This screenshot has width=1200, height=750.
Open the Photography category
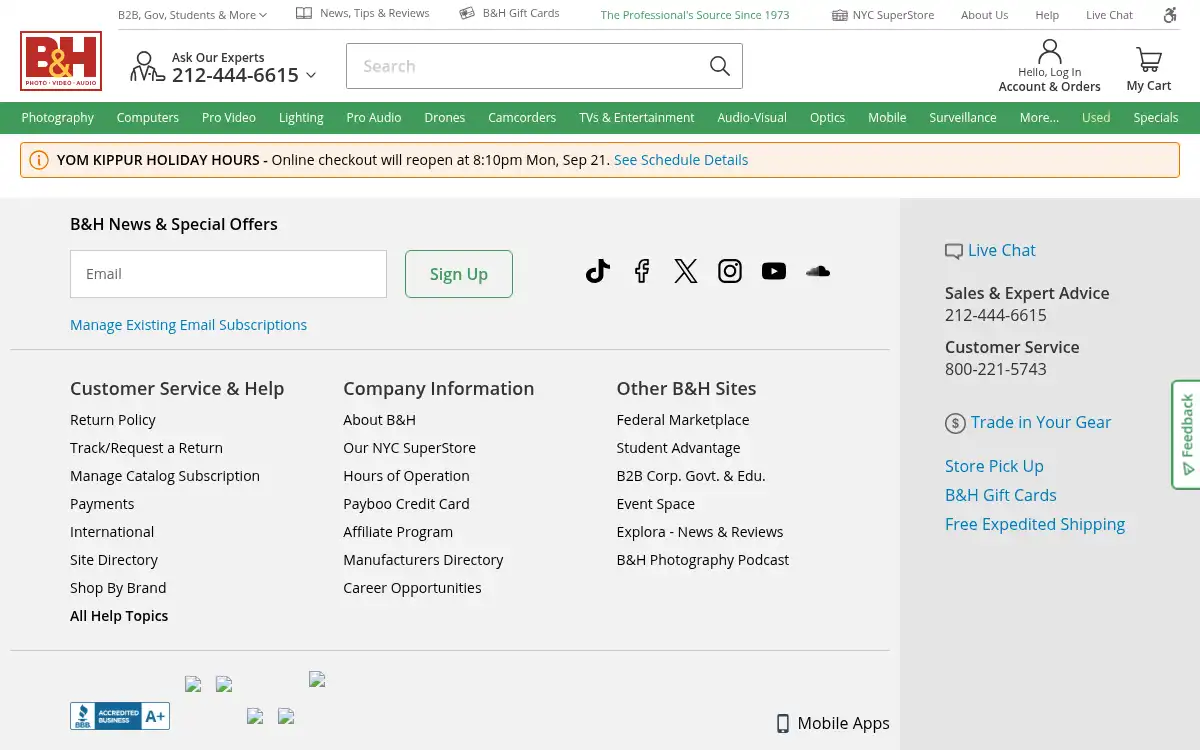[x=58, y=117]
